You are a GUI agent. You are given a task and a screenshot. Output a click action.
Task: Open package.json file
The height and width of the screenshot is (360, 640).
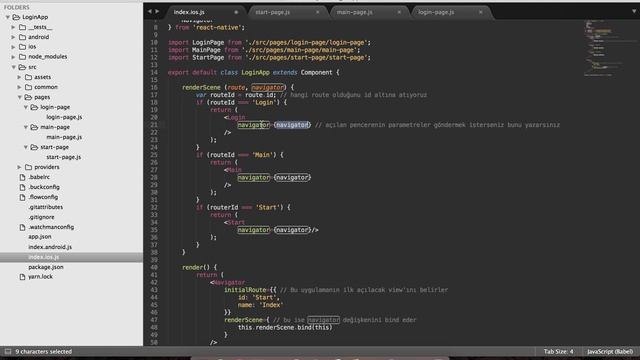click(46, 267)
